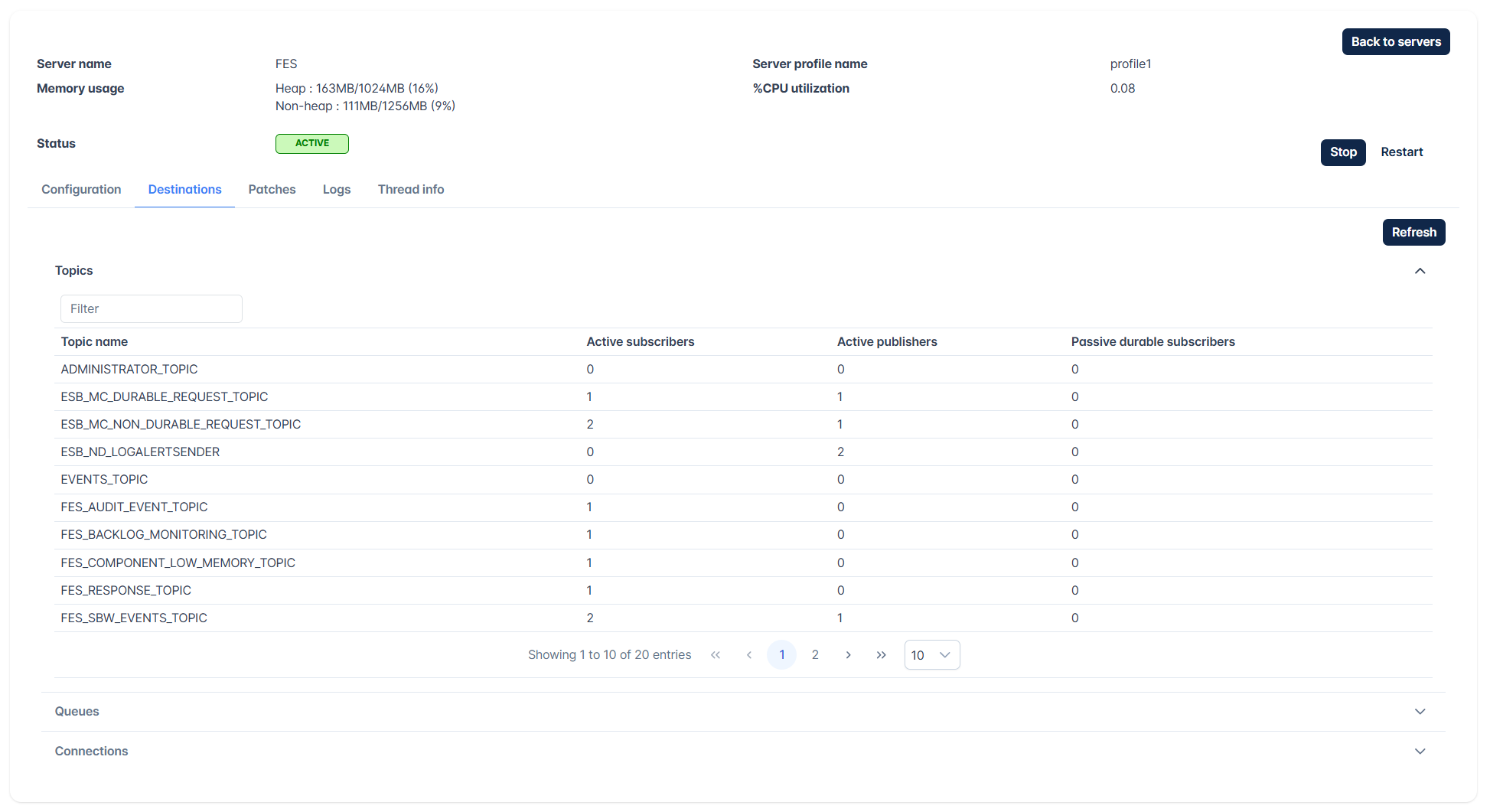Select the ESB_MC_NON_DURABLE_REQUEST_TOPIC row
Viewport: 1490px width, 812px height.
pos(743,425)
